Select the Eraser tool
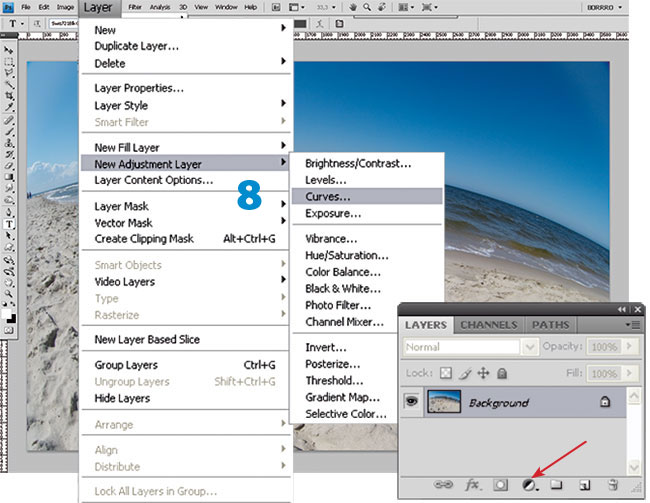 click(8, 166)
